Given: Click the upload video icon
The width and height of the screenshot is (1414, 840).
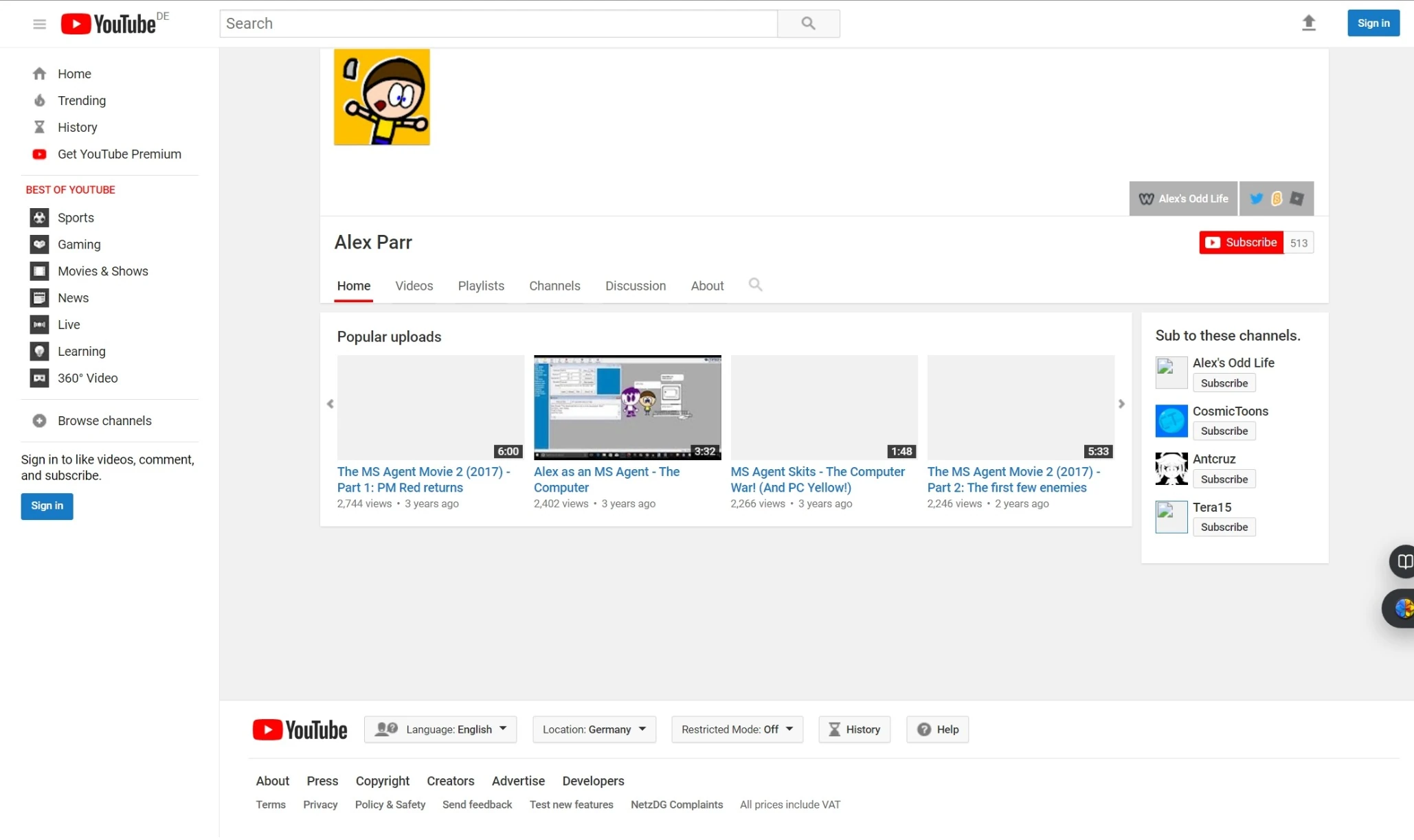Looking at the screenshot, I should click(1308, 23).
